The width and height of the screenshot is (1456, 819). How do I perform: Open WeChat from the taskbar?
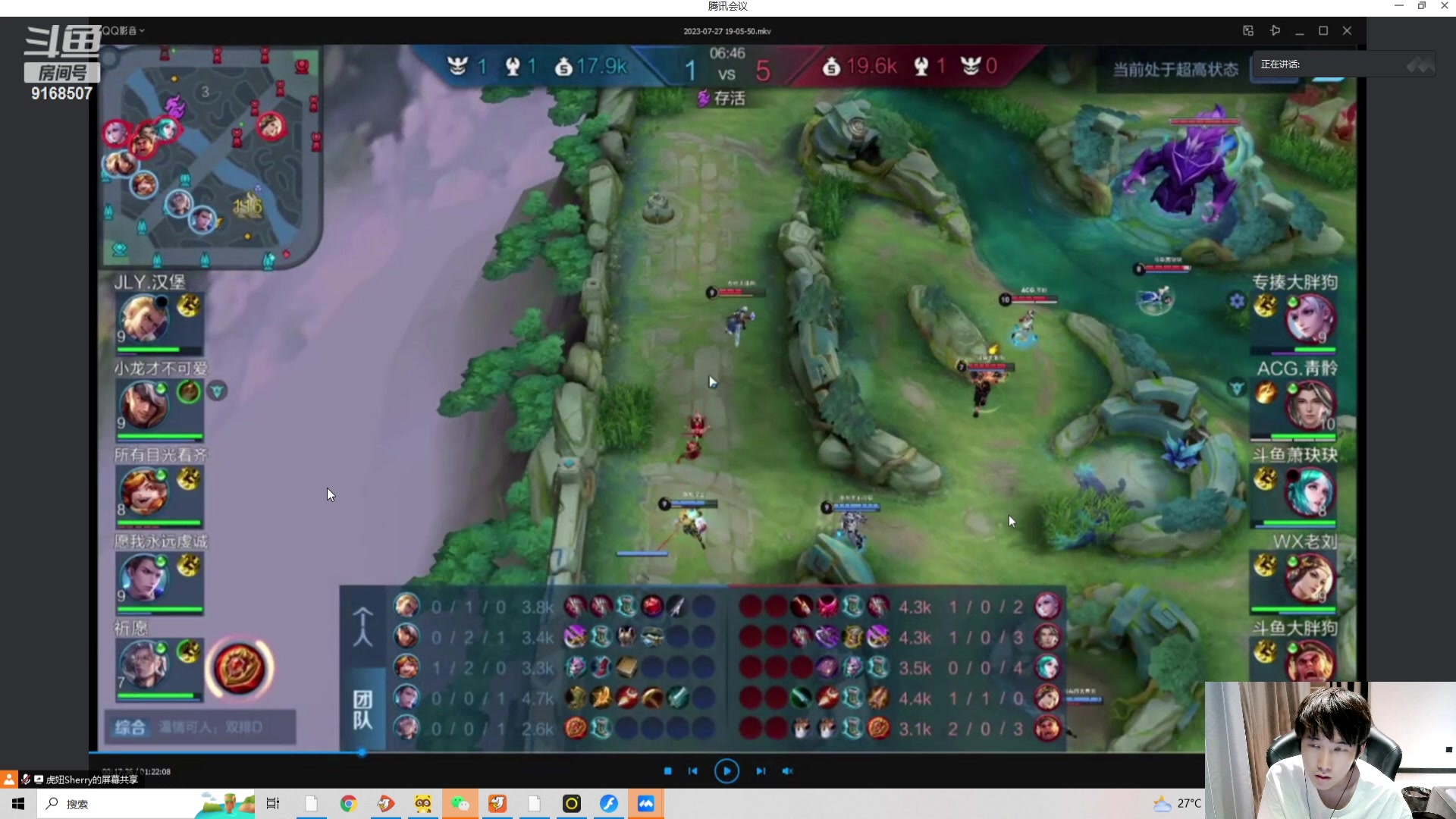pyautogui.click(x=460, y=804)
